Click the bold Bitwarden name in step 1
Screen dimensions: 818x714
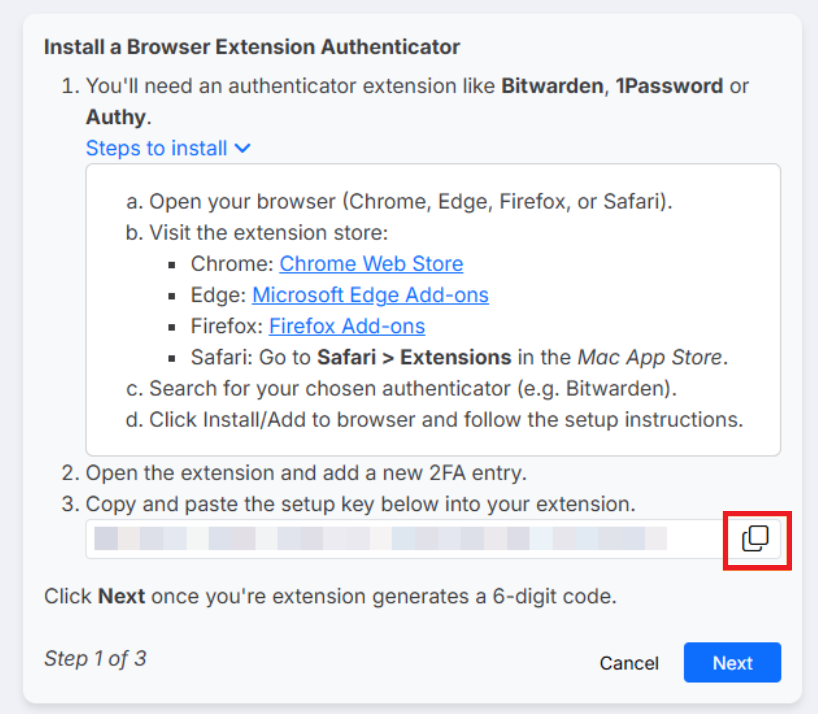[x=552, y=86]
